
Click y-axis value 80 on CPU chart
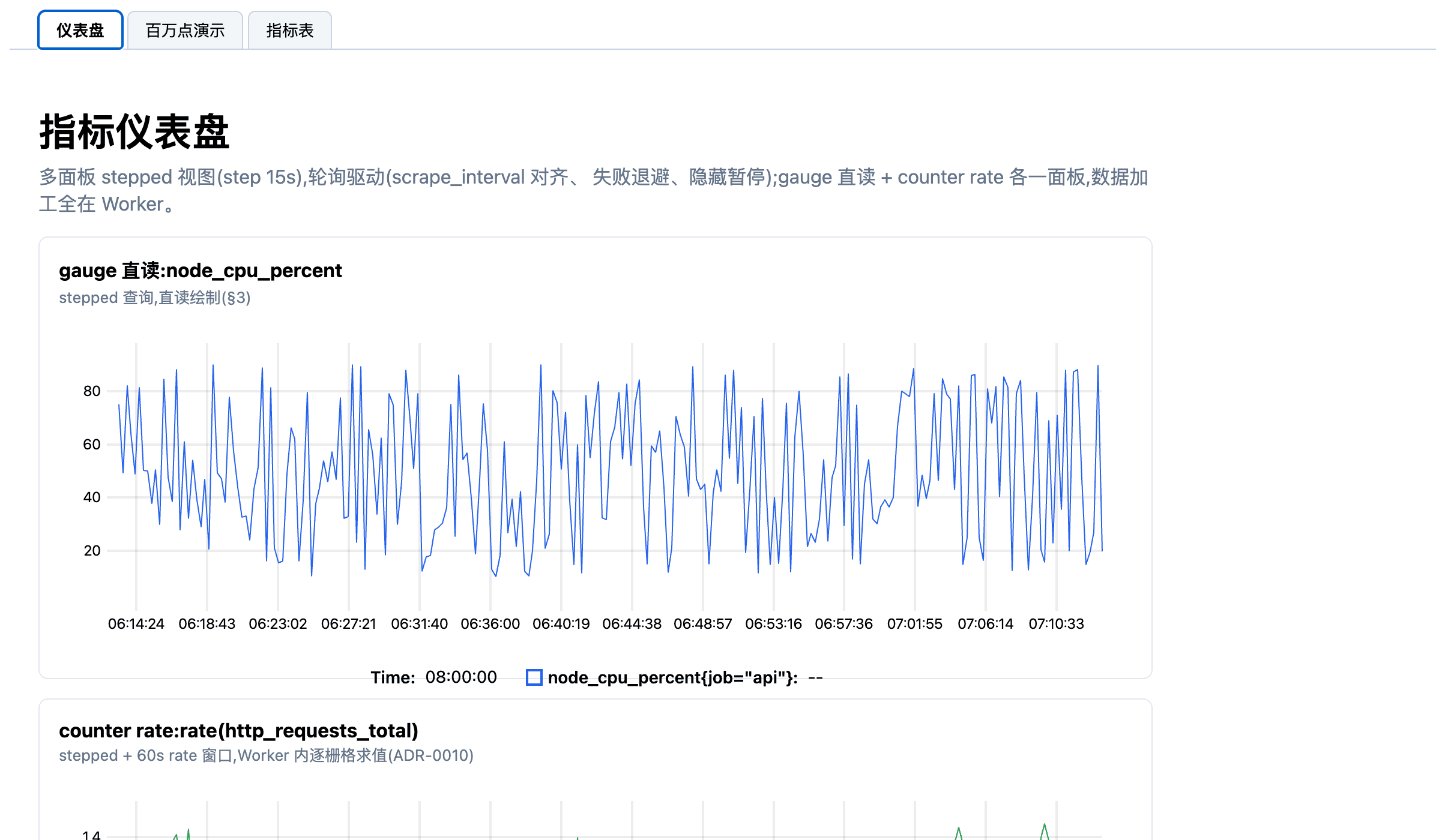(92, 391)
